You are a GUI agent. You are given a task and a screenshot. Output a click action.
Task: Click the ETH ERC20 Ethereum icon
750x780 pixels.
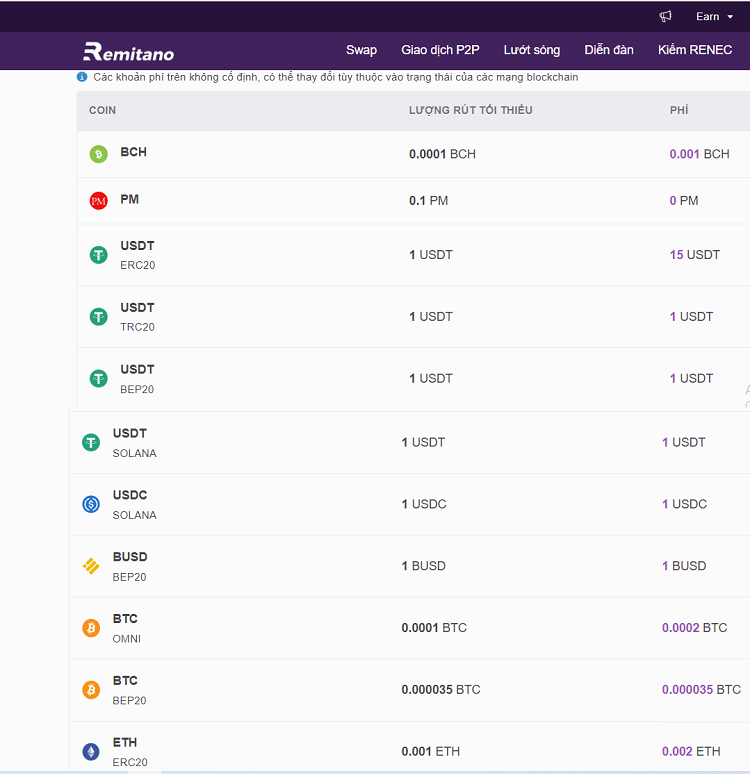[91, 752]
